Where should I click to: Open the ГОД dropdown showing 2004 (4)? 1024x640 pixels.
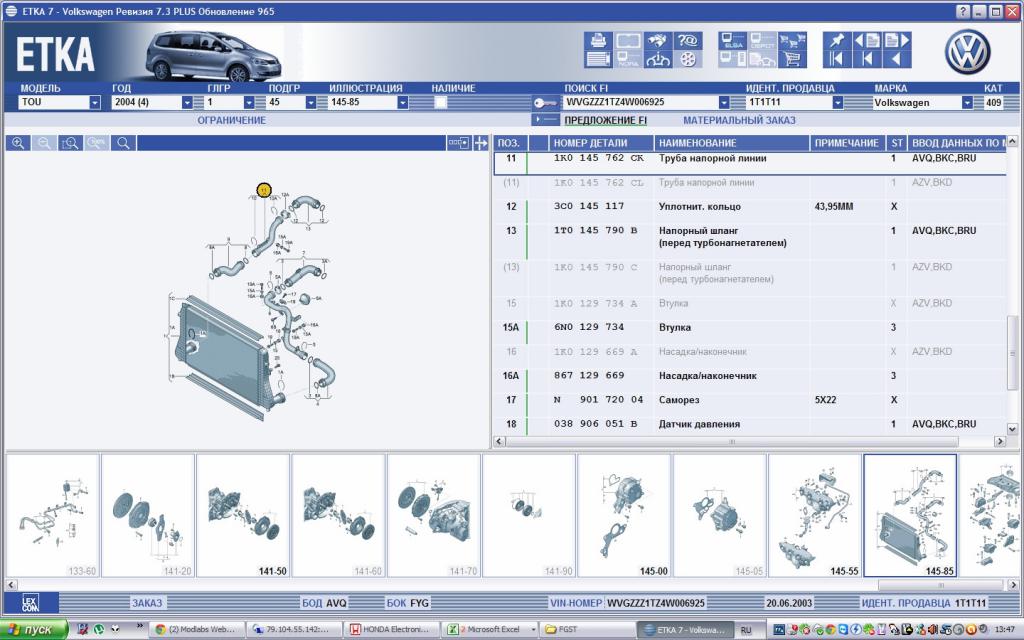(x=187, y=103)
